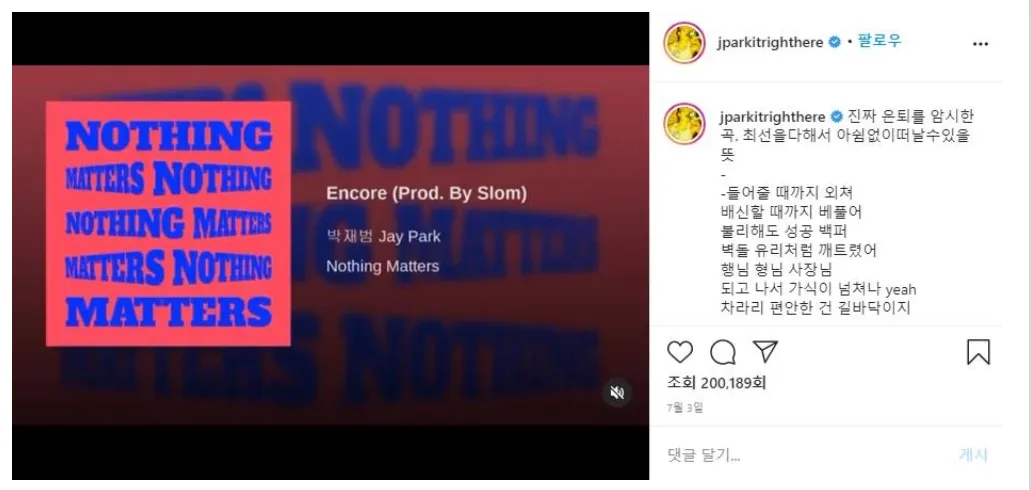
Task: View the 조회 200,189회 view count
Action: [x=716, y=383]
